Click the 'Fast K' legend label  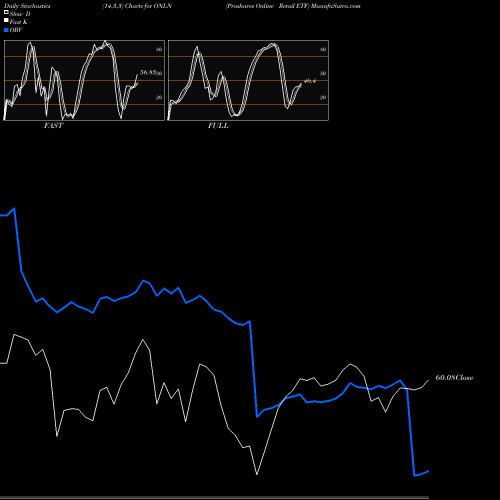[18, 22]
